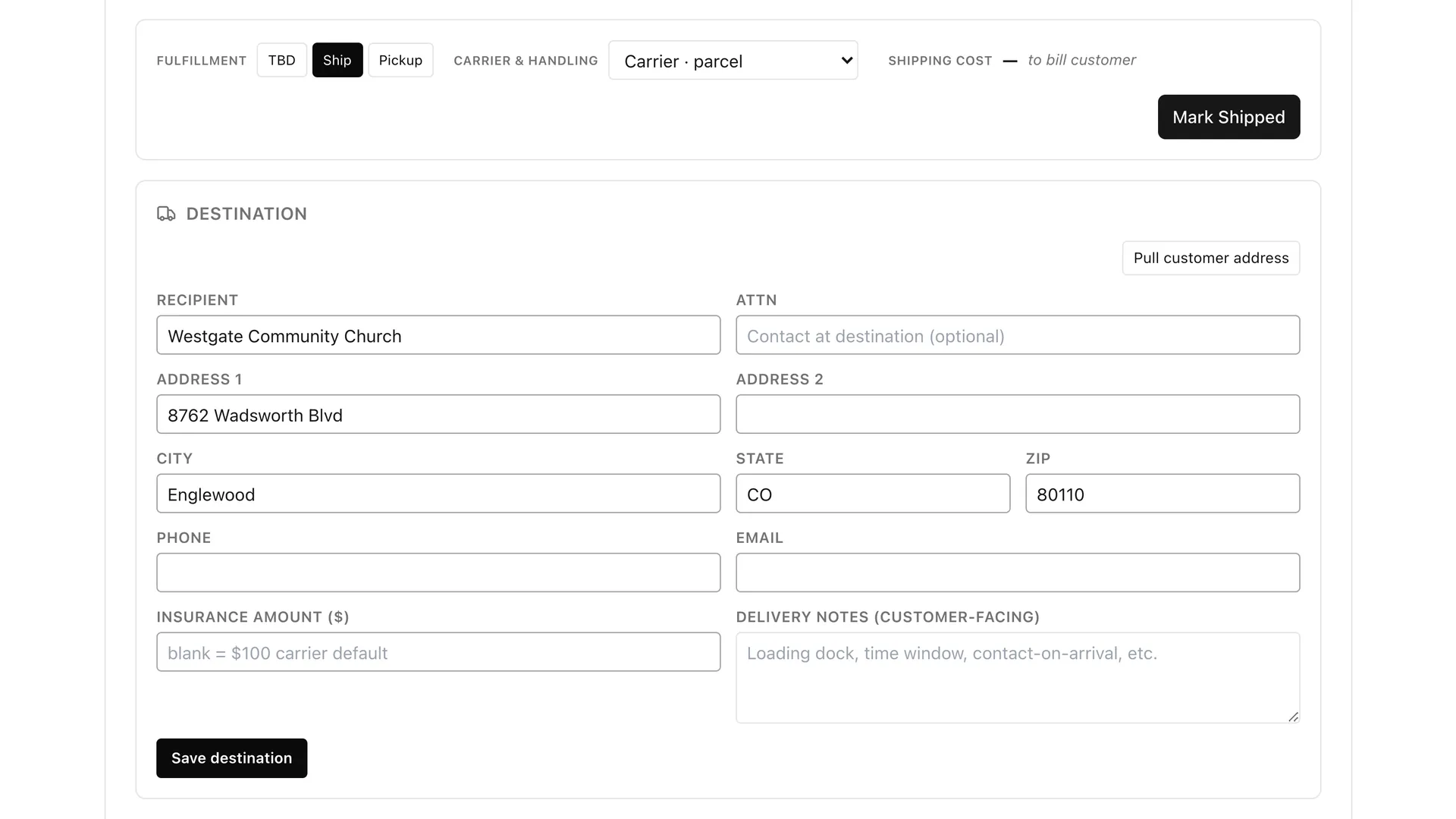Open the Carrier & Handling dropdown
This screenshot has height=819, width=1456.
[733, 61]
